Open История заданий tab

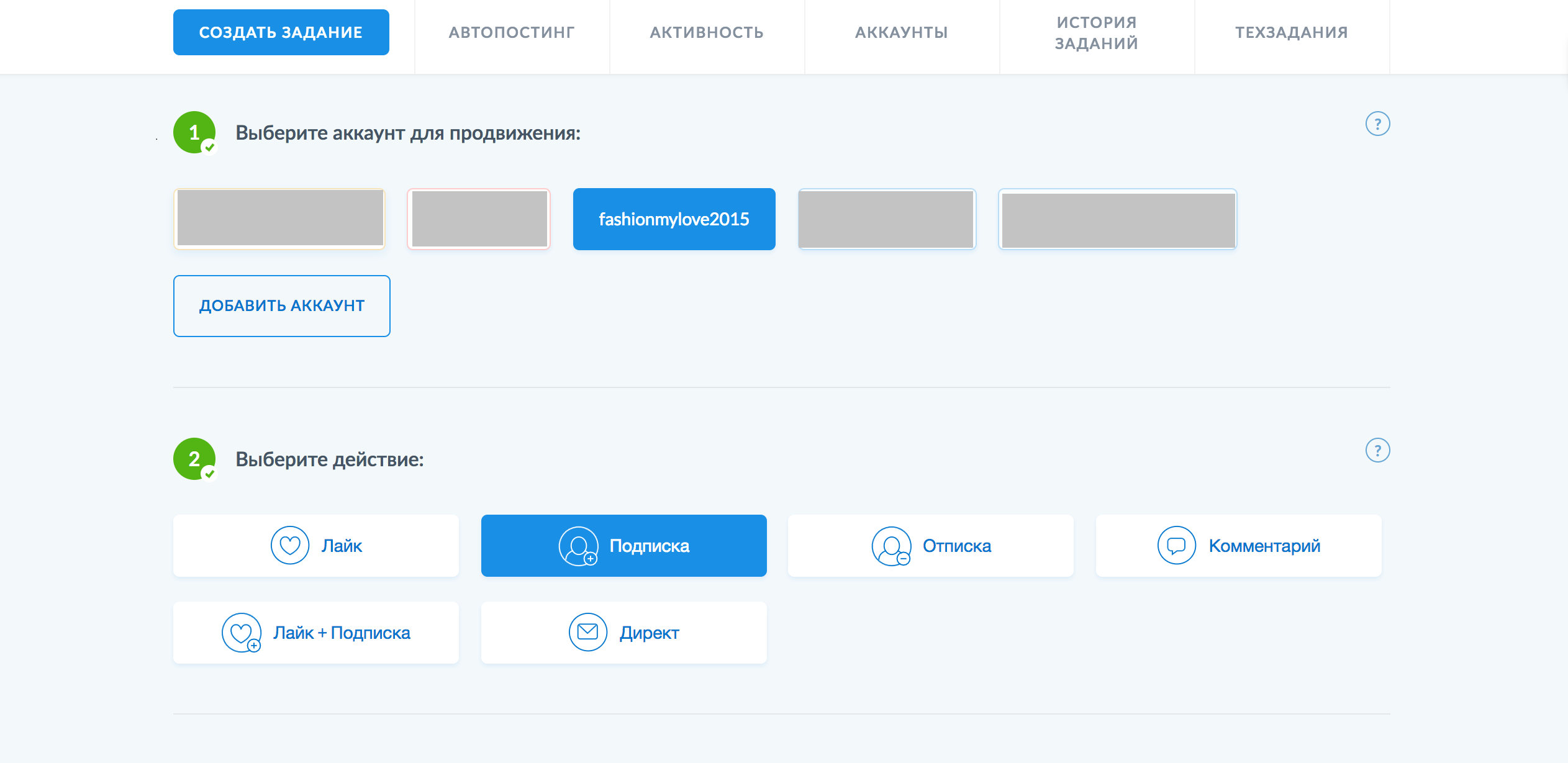pyautogui.click(x=1097, y=33)
